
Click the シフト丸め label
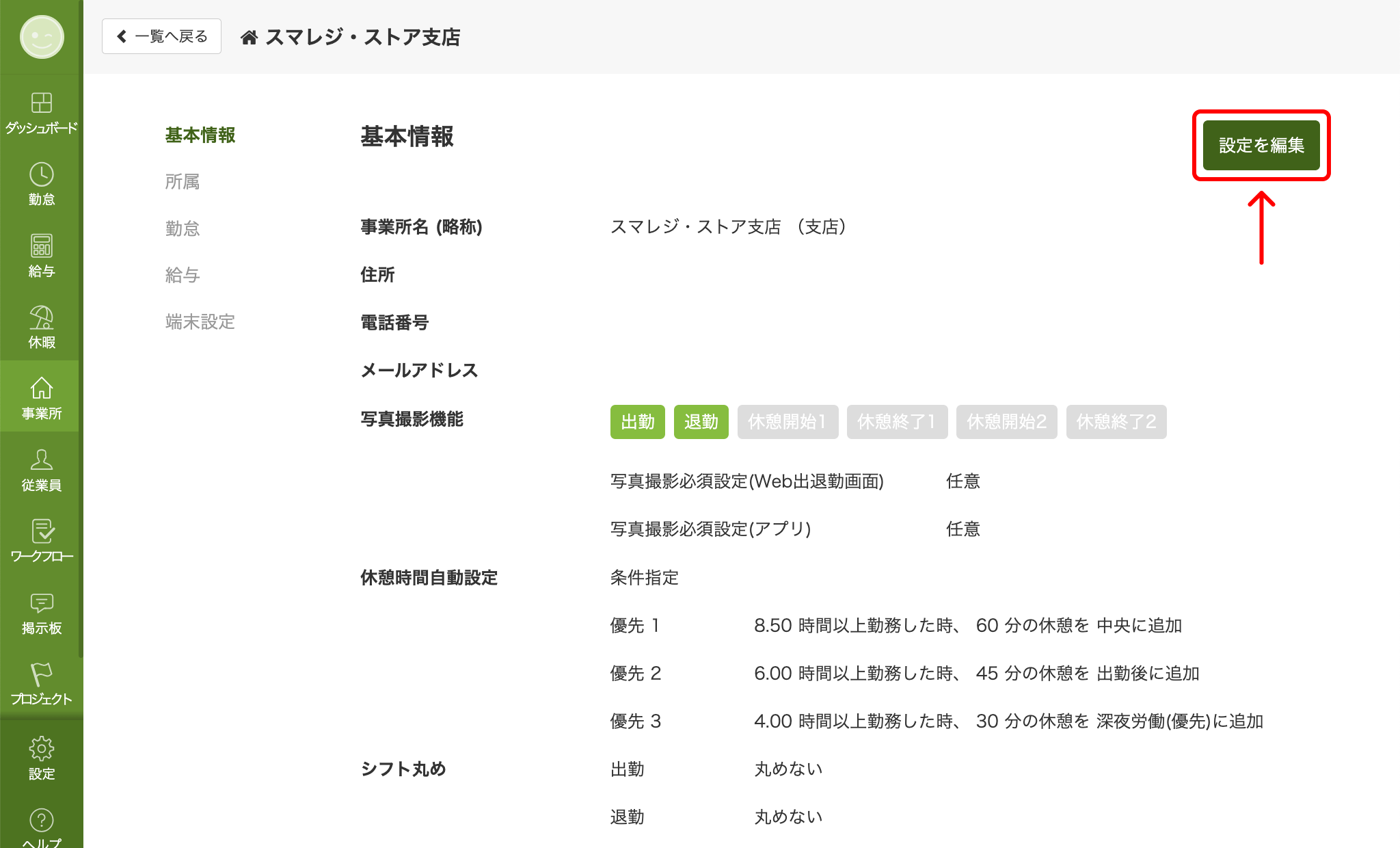click(x=403, y=769)
